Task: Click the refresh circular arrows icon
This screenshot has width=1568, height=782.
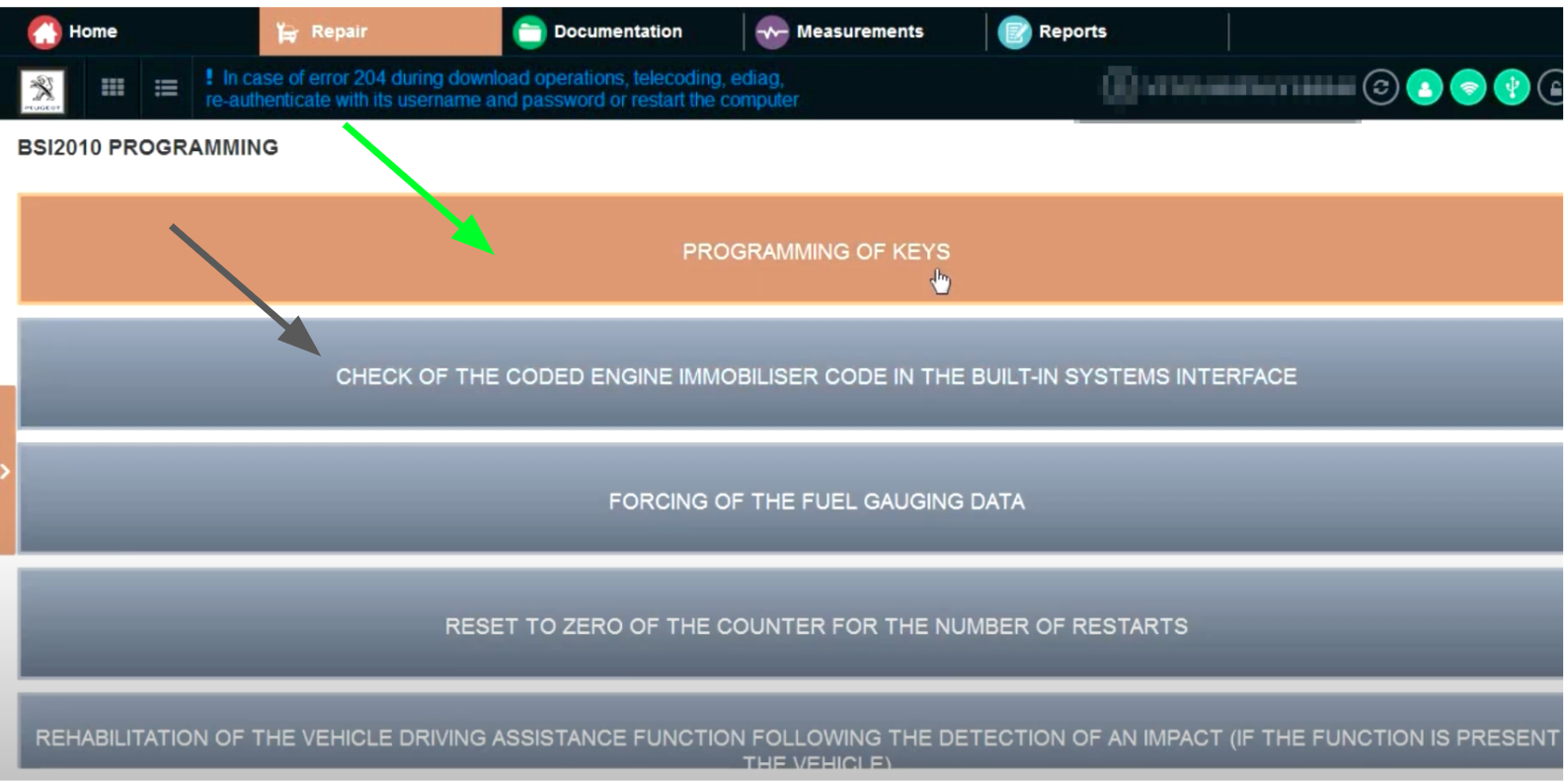Action: click(1380, 88)
